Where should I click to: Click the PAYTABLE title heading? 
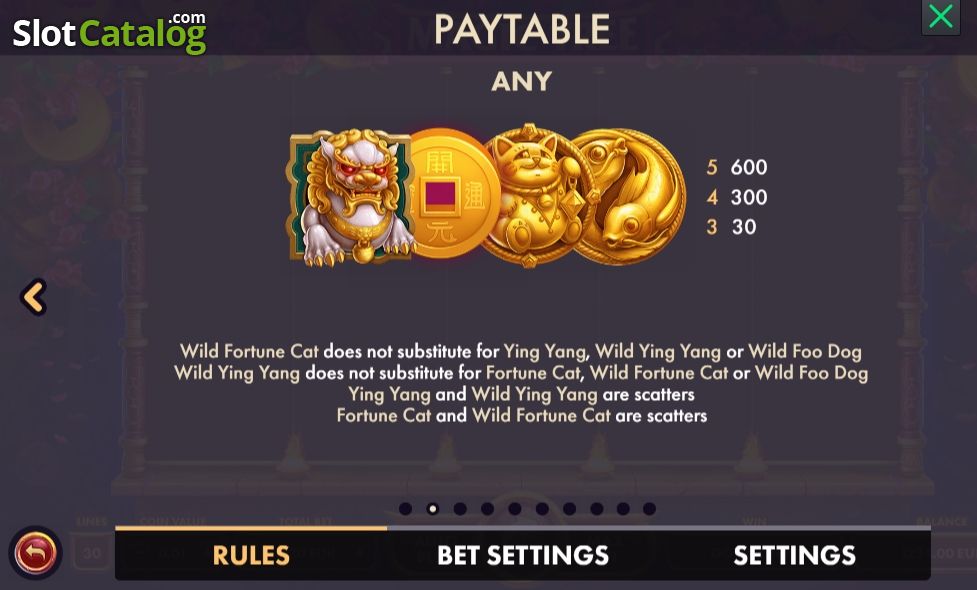click(522, 29)
